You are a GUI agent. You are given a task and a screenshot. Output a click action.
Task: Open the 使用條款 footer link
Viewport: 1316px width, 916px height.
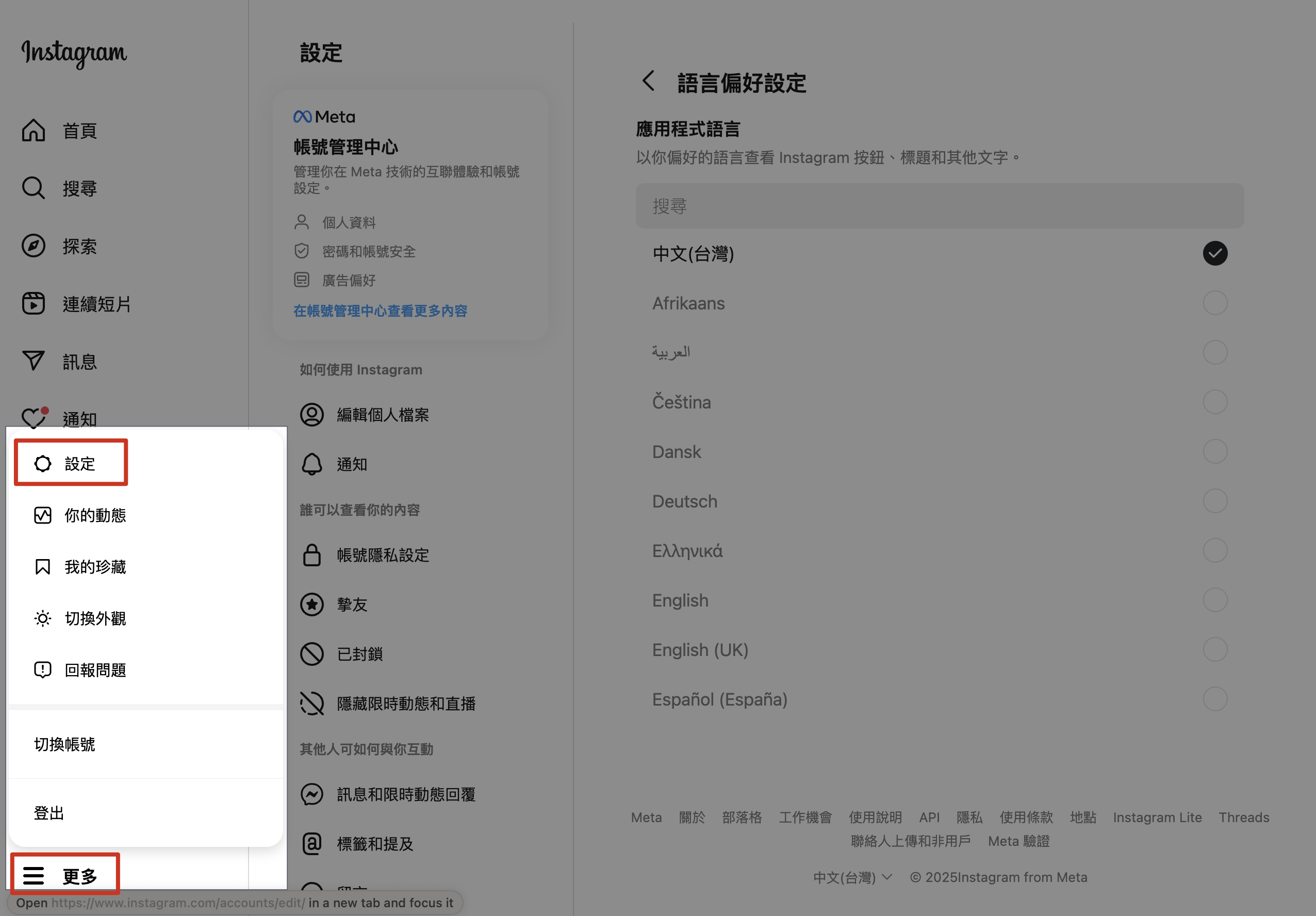point(1026,817)
